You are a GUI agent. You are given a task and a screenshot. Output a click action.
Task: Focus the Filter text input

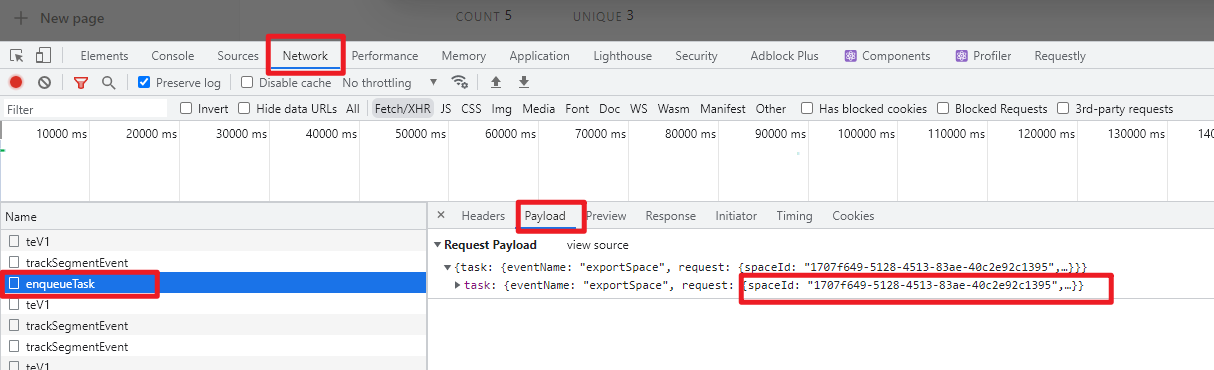pyautogui.click(x=85, y=109)
